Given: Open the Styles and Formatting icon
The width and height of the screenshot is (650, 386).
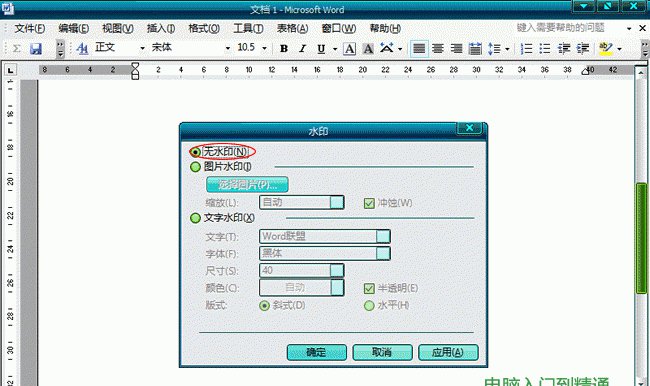Looking at the screenshot, I should pos(82,49).
